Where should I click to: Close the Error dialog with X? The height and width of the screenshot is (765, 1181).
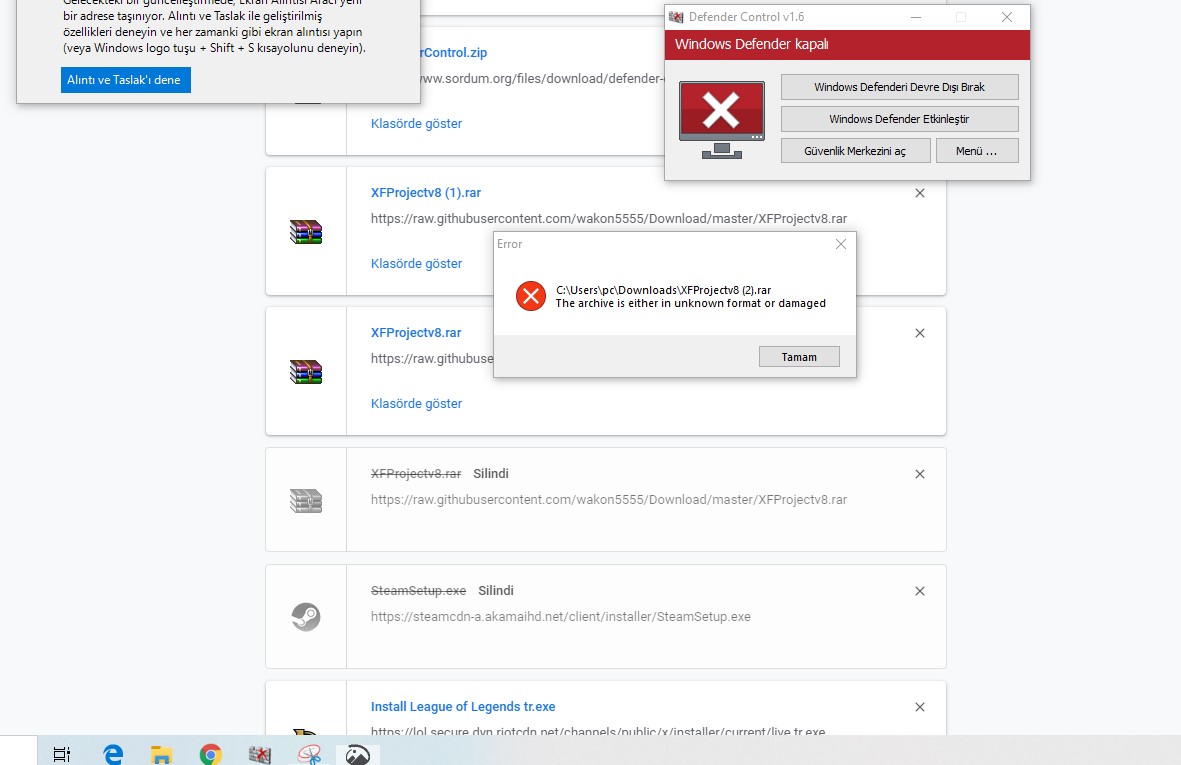click(841, 244)
